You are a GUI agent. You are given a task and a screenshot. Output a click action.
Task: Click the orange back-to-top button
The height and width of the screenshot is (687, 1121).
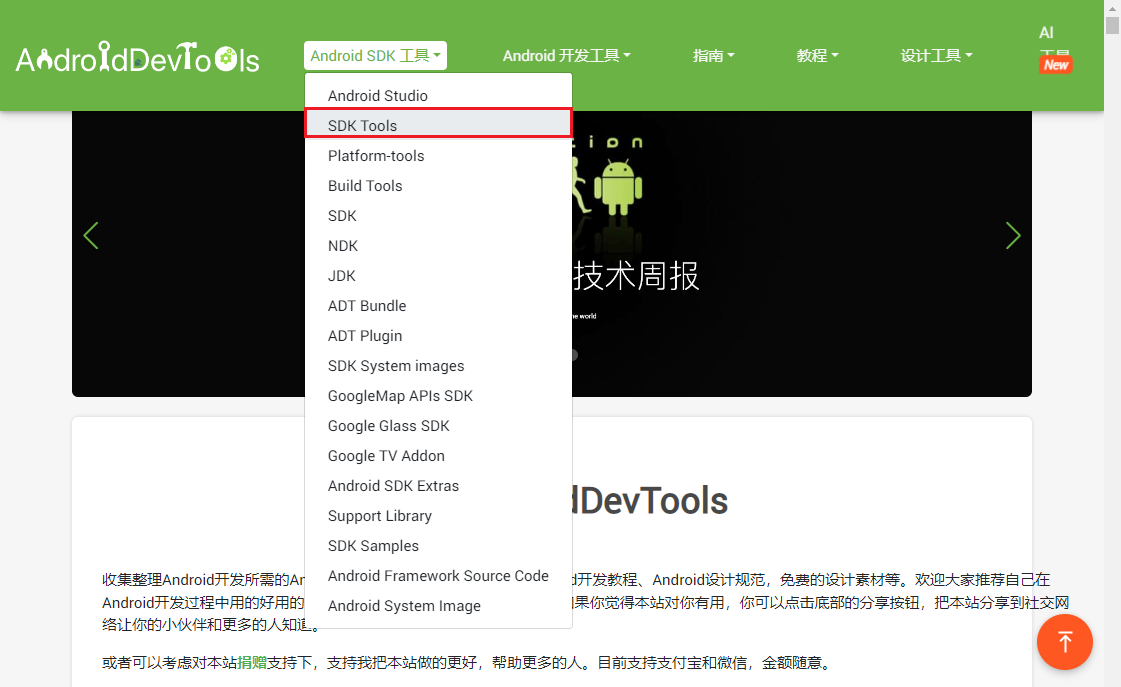tap(1065, 642)
